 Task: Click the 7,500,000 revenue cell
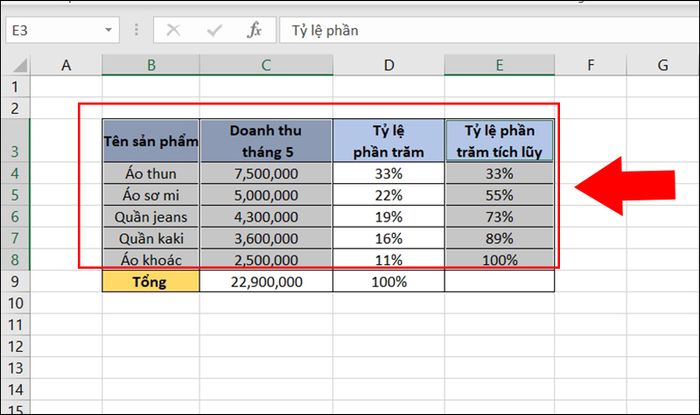266,173
